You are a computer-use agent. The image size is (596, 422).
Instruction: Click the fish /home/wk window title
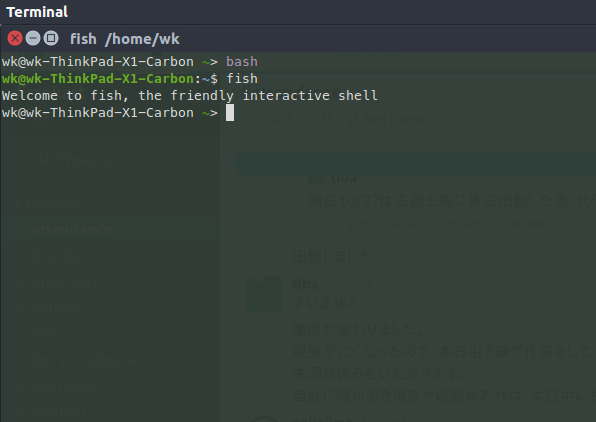[125, 39]
